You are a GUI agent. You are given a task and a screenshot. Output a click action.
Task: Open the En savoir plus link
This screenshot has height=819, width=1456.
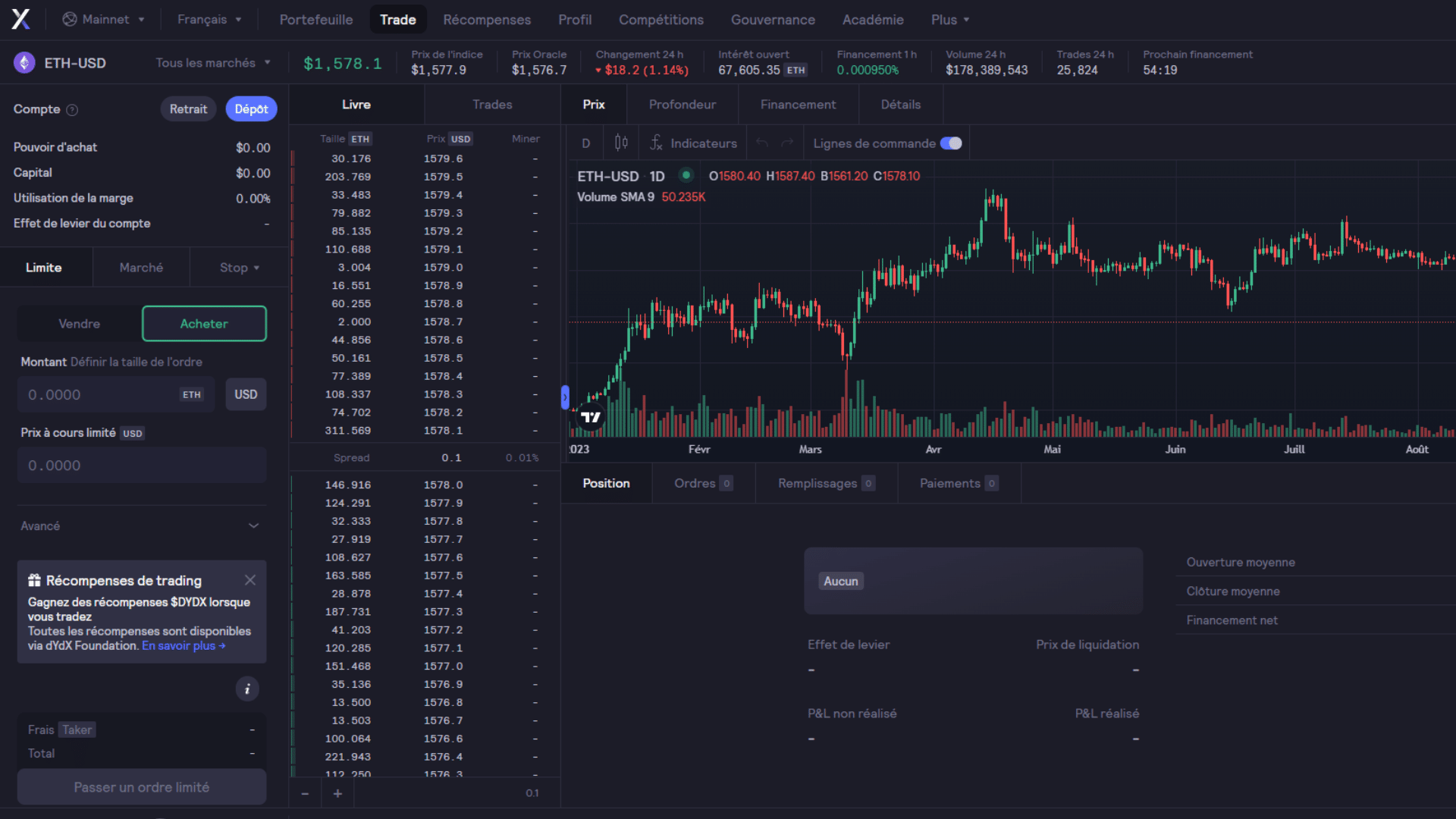click(182, 645)
